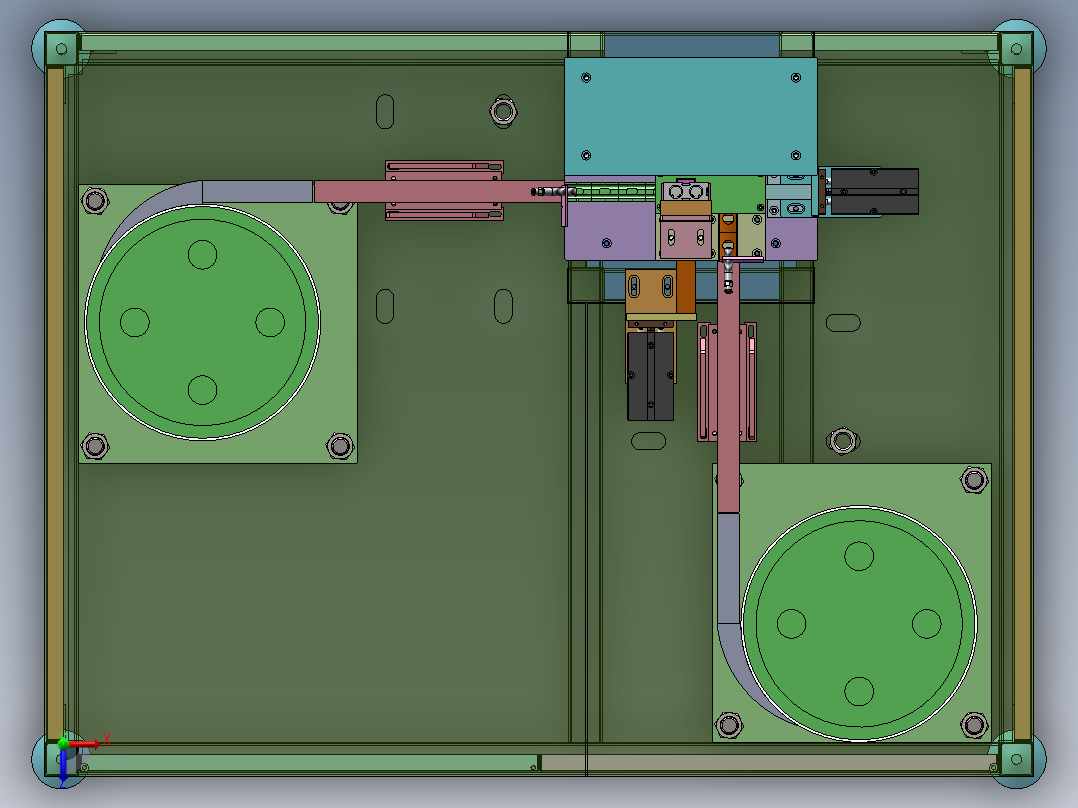Select the black cylinder below the orange bracket
1078x808 pixels.
650,375
